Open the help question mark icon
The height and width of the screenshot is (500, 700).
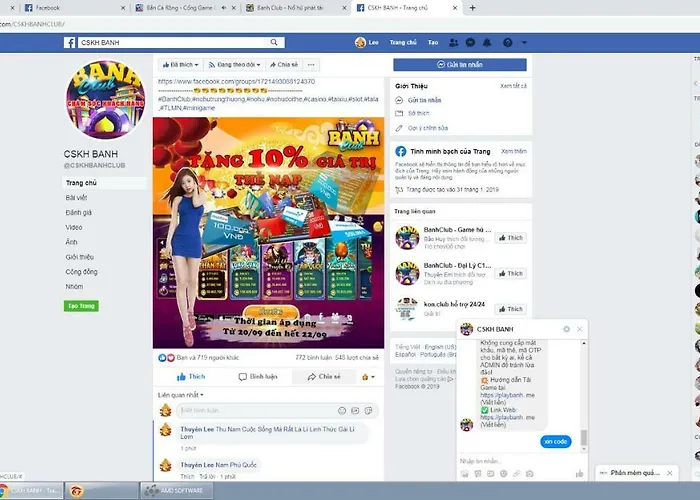coord(508,42)
